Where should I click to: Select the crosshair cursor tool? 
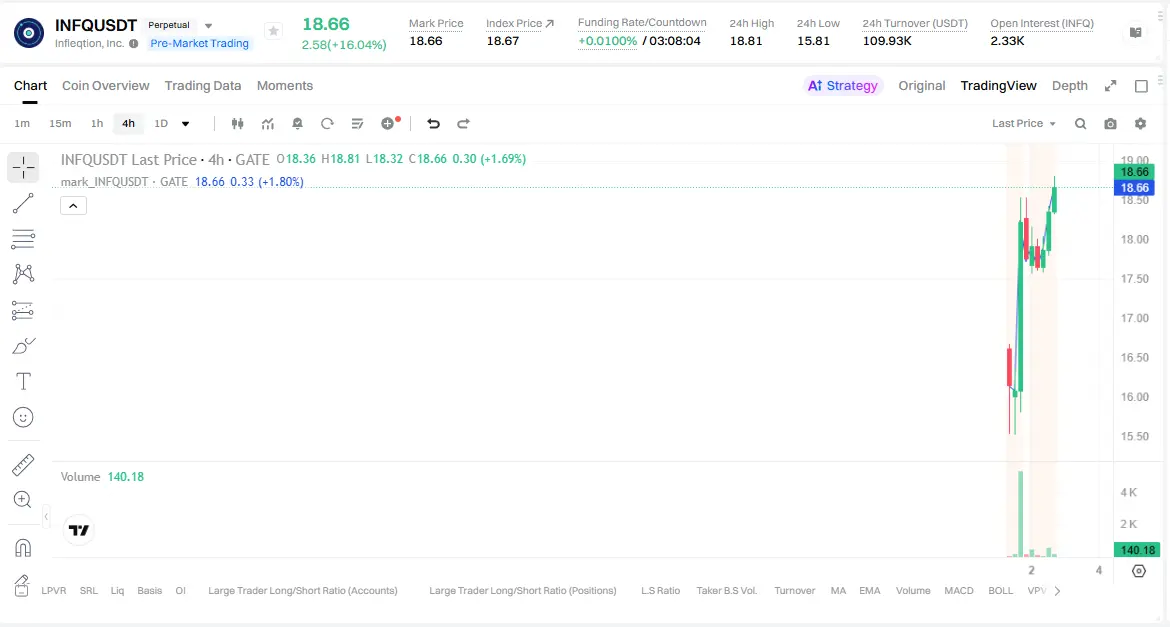coord(23,168)
